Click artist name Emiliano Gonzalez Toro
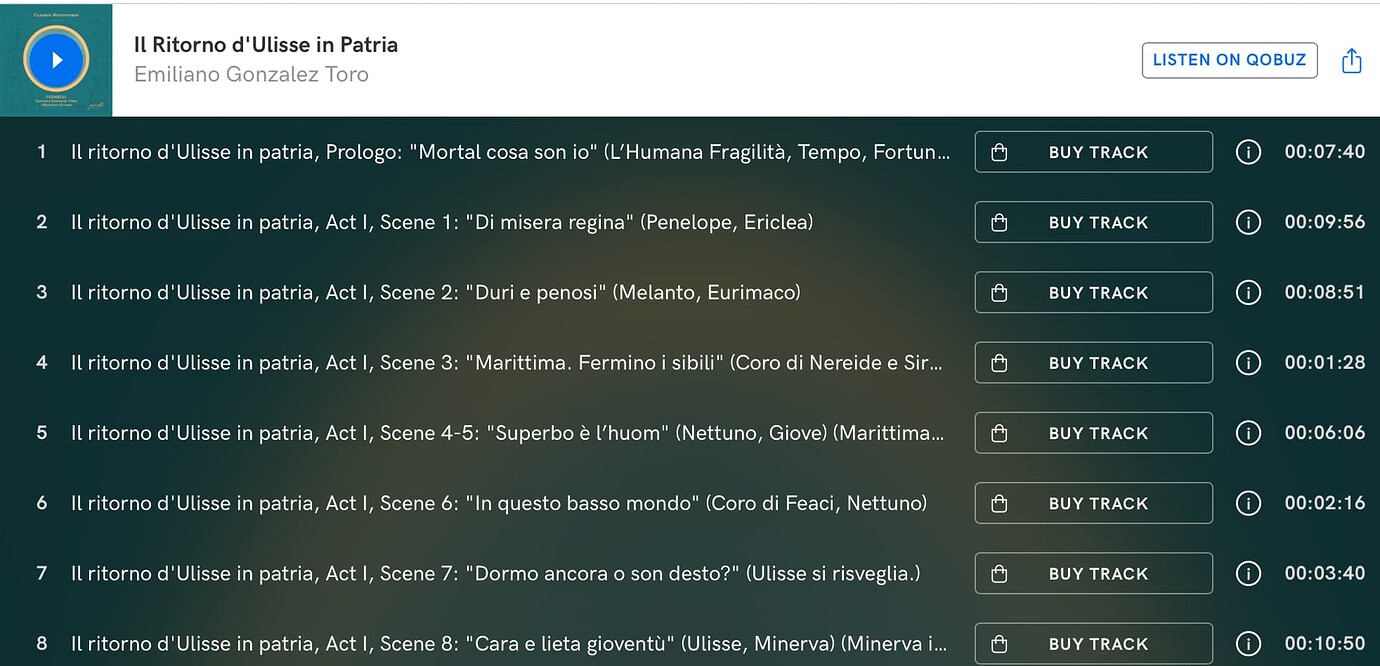 click(251, 75)
